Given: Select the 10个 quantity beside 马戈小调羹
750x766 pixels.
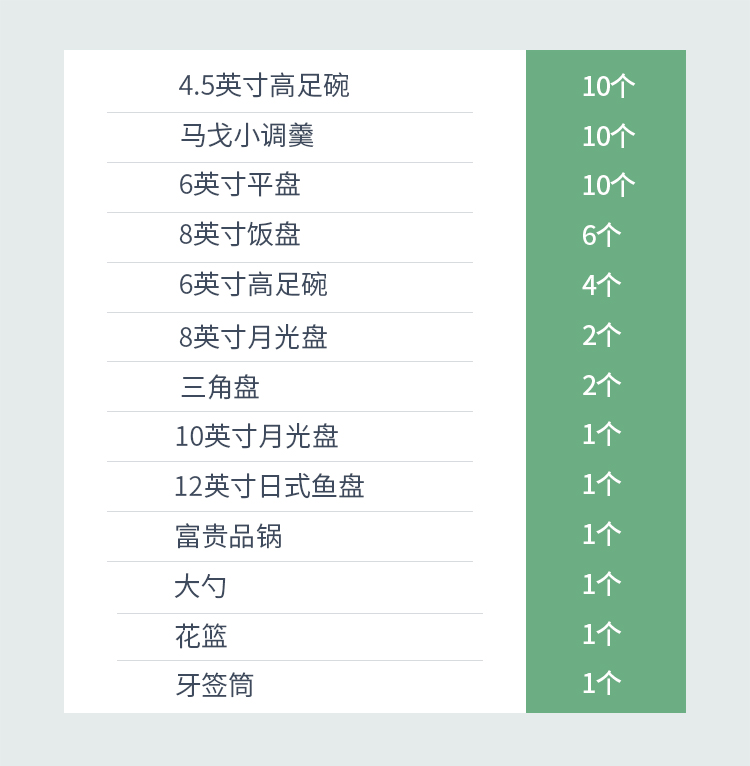Looking at the screenshot, I should click(x=608, y=136).
